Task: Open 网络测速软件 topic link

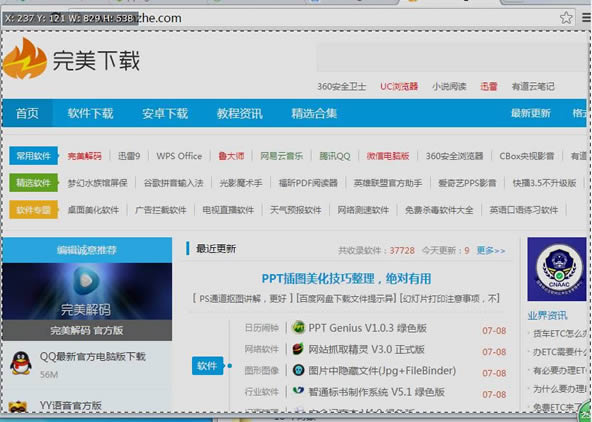Action: pos(363,210)
